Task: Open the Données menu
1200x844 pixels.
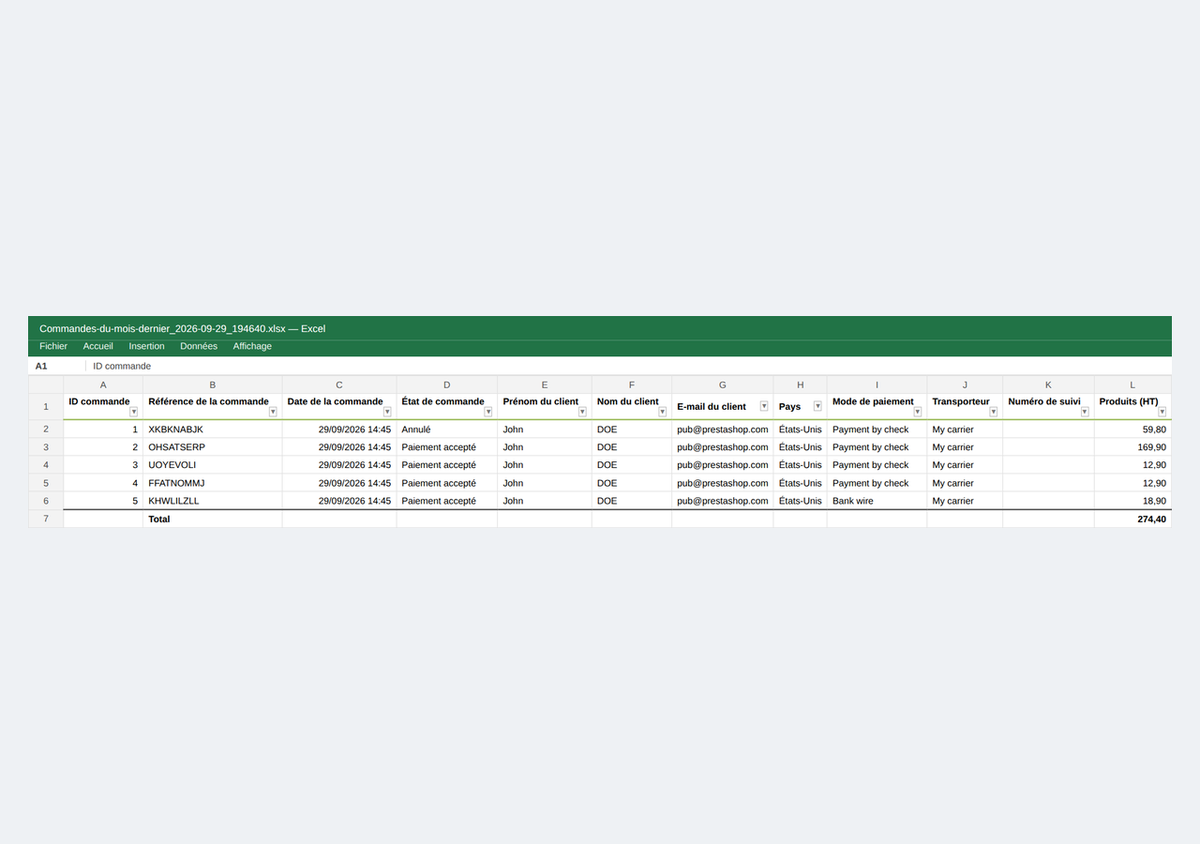Action: coord(199,346)
